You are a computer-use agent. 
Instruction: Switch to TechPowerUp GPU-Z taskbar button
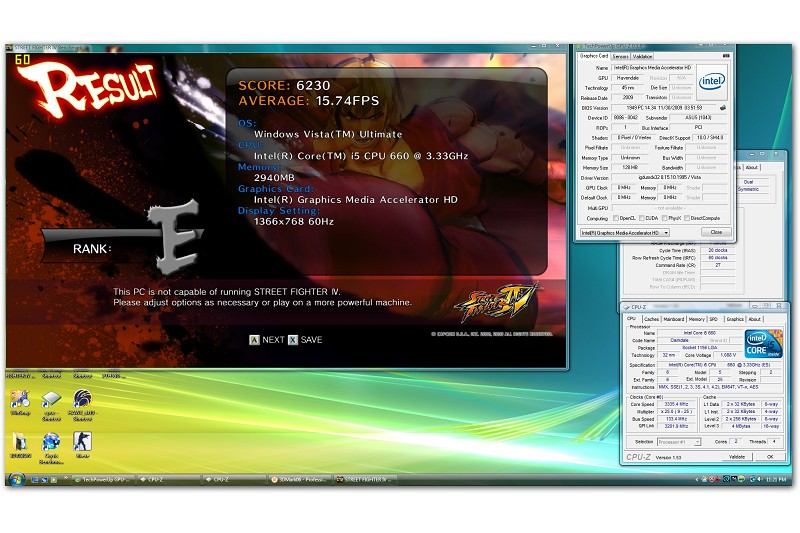104,480
